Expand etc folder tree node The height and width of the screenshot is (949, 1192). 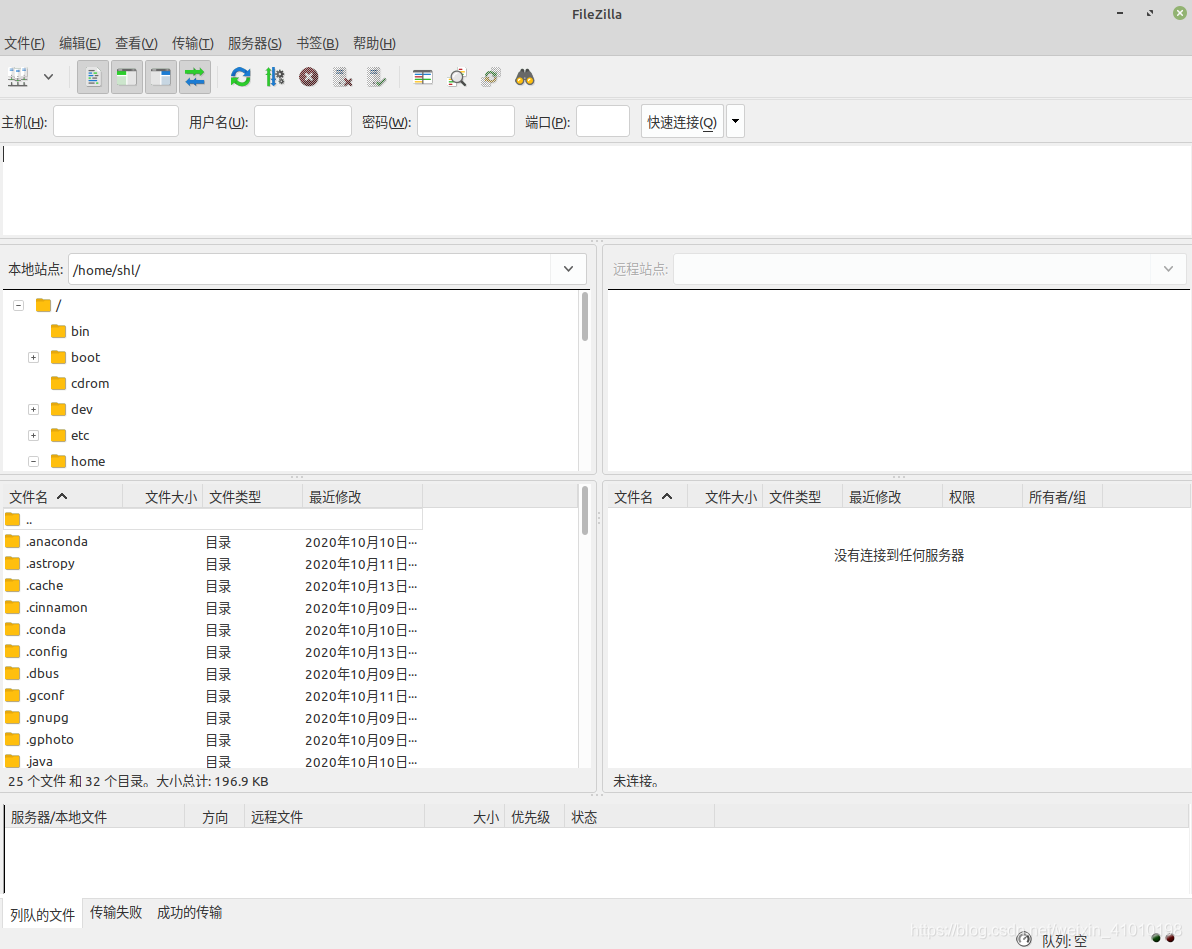[33, 435]
